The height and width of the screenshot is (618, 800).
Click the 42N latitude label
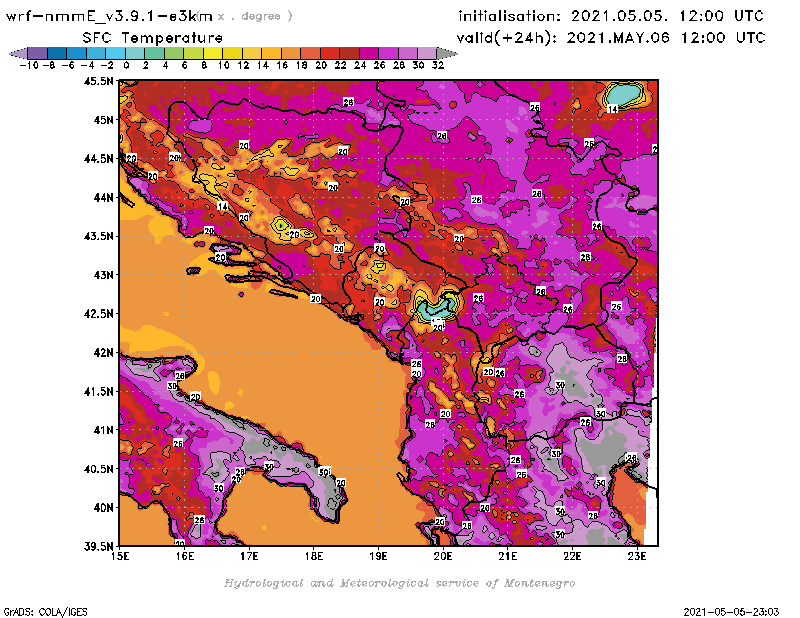point(103,353)
